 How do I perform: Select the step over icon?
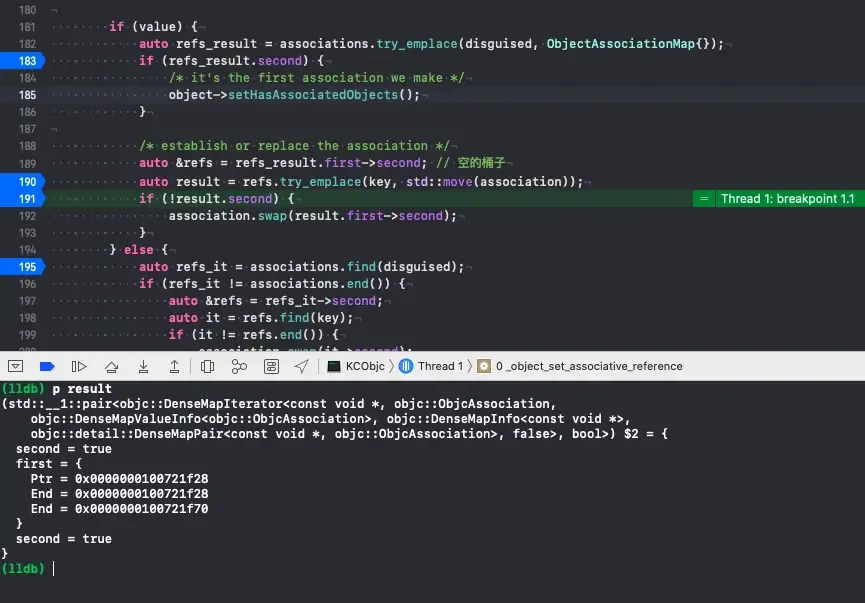tap(112, 366)
